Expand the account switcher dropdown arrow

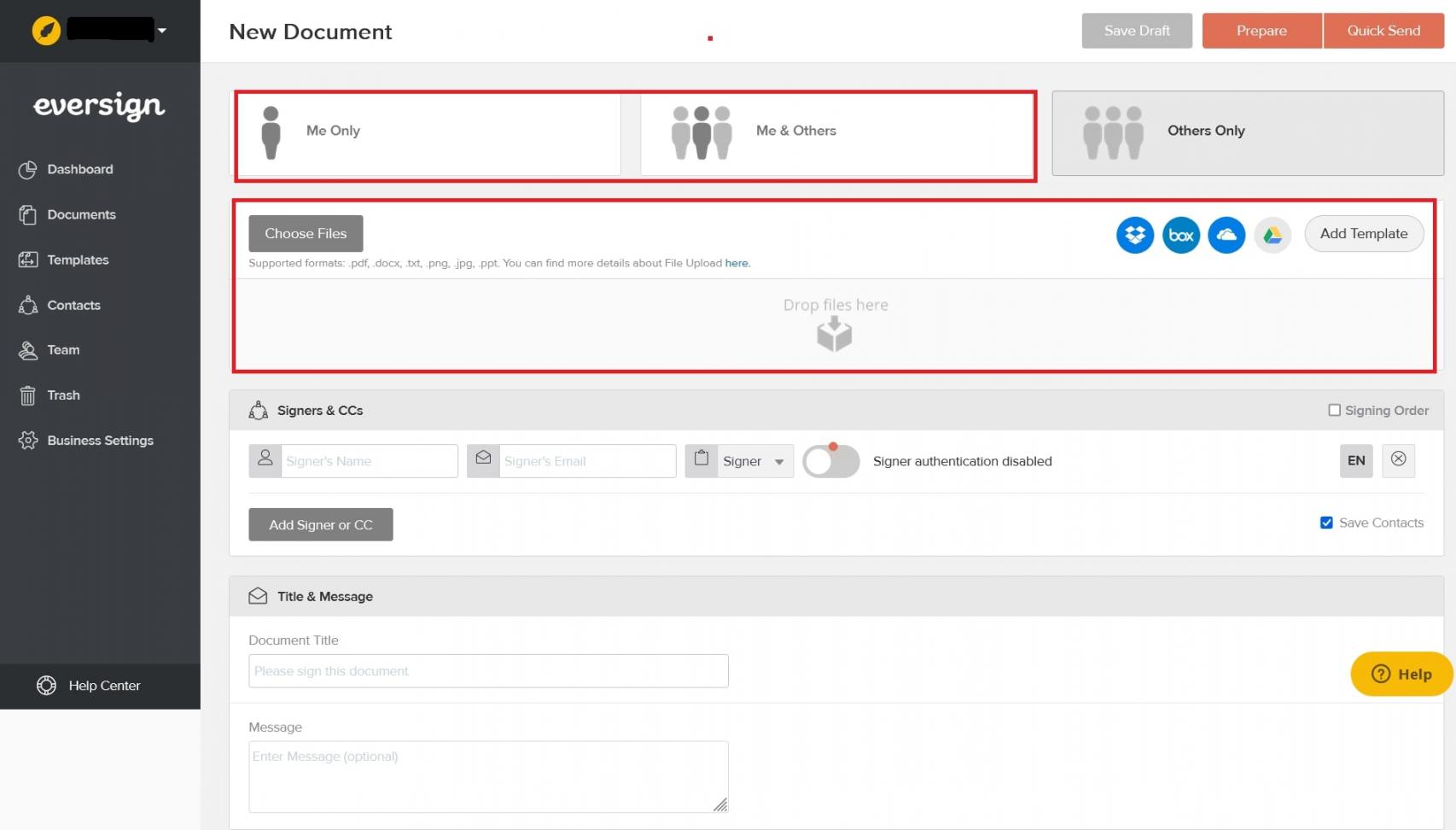pos(161,31)
